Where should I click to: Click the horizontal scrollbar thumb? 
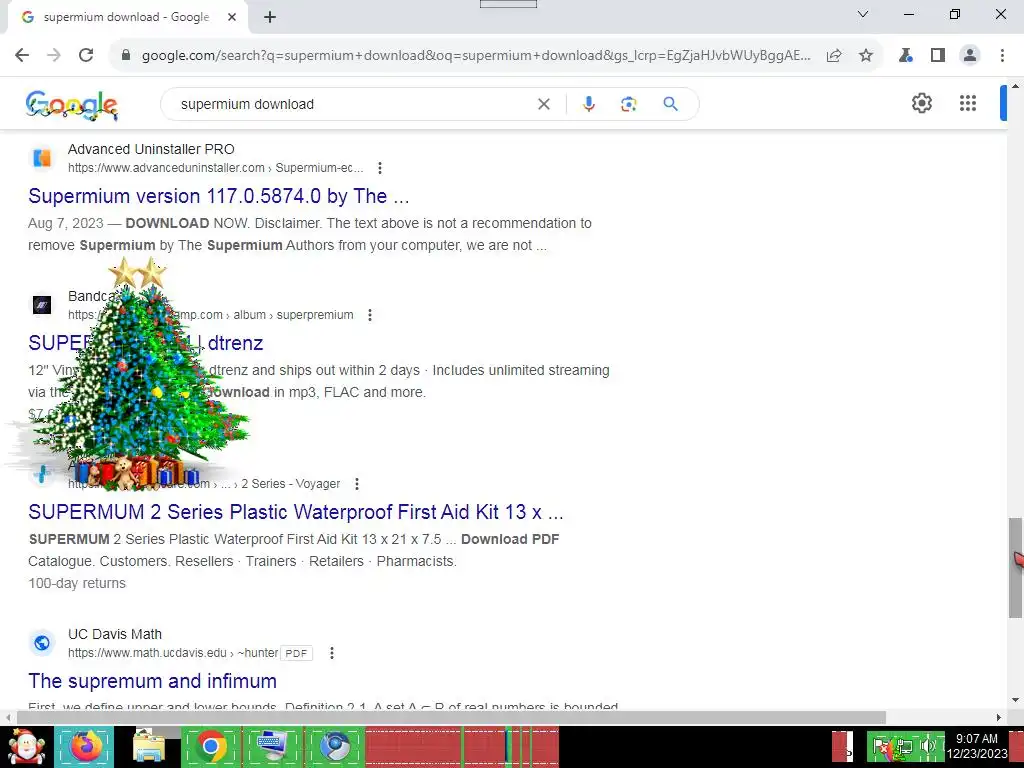[451, 717]
